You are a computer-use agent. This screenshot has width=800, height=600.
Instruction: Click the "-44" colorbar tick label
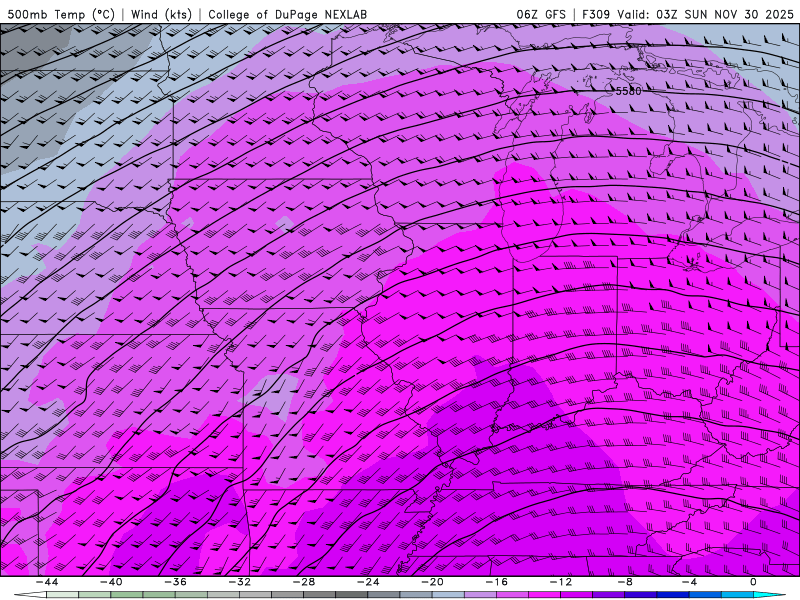(47, 582)
